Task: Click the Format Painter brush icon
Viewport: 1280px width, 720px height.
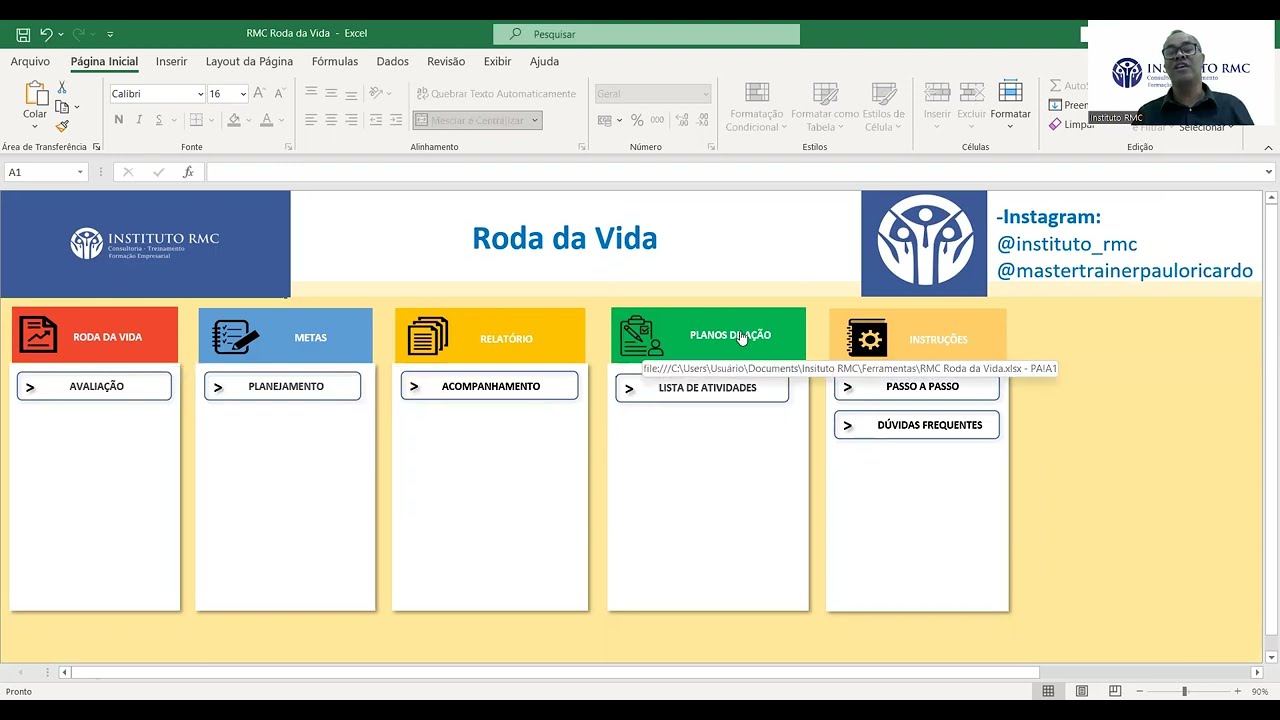Action: (62, 126)
